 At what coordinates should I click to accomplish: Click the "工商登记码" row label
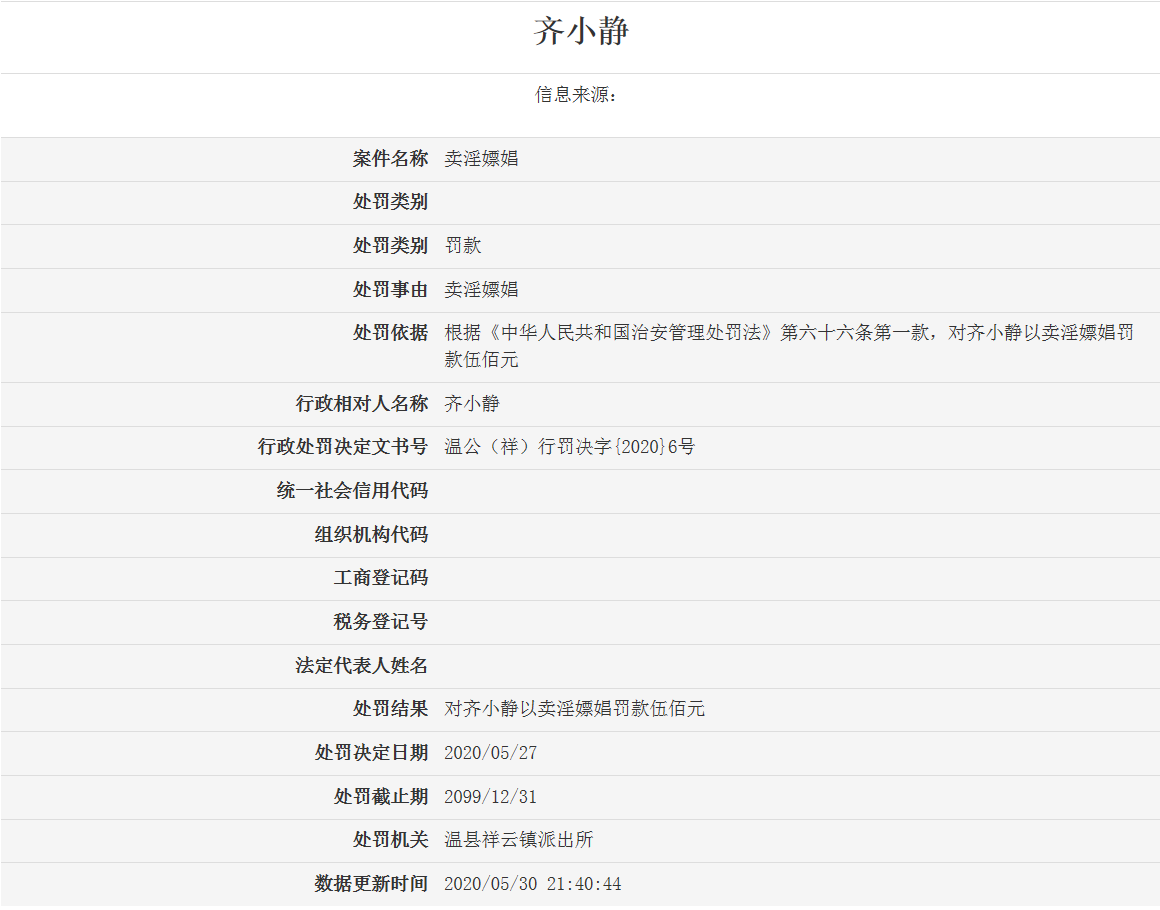click(380, 578)
